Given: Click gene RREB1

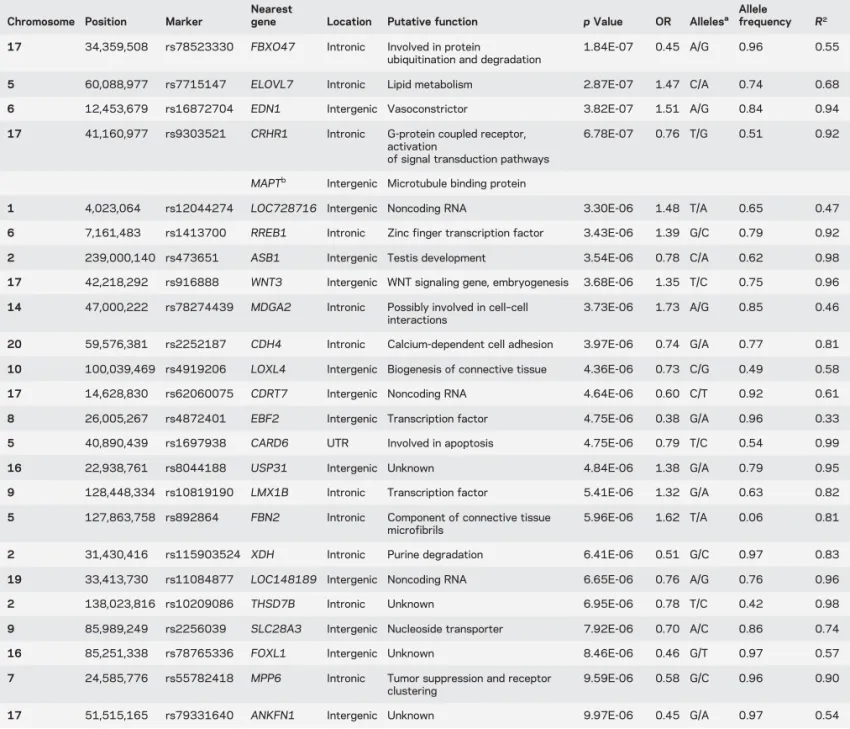Looking at the screenshot, I should [268, 233].
